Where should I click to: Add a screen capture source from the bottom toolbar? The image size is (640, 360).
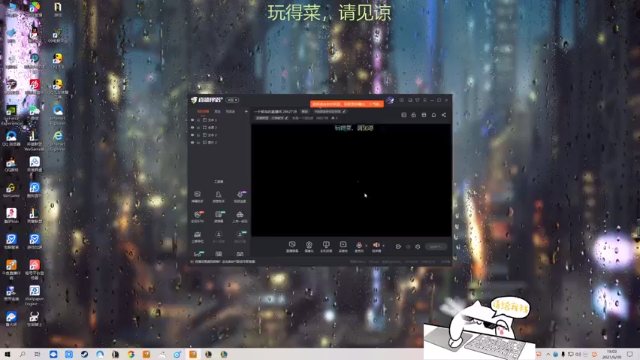pyautogui.click(x=292, y=246)
